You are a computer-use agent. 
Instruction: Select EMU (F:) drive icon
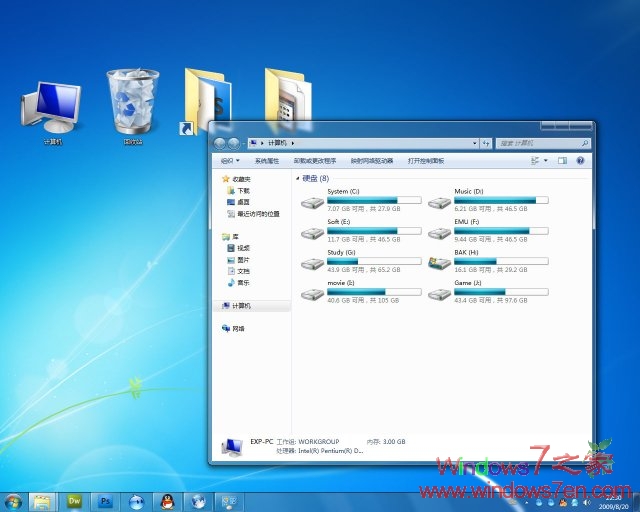tap(440, 234)
